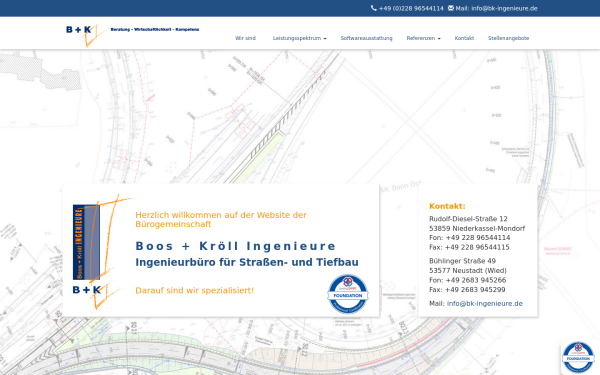Image resolution: width=600 pixels, height=375 pixels.
Task: Click 'Ingenieurbüro für Straßen- und Tiefbau' heading
Action: [x=247, y=262]
